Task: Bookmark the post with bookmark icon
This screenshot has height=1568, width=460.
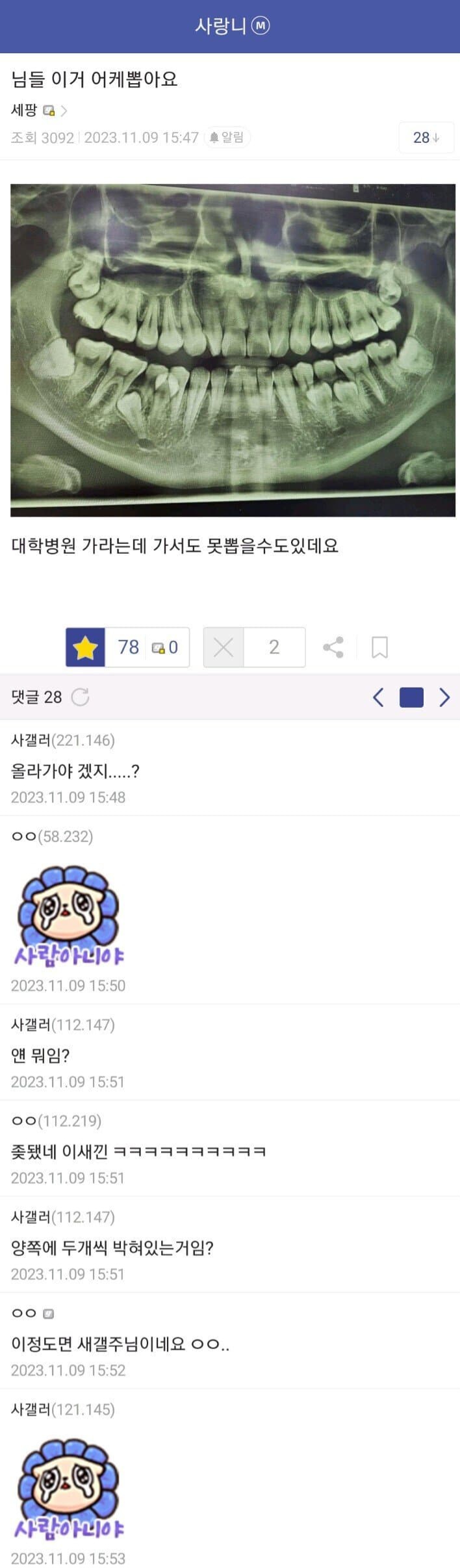Action: [379, 647]
